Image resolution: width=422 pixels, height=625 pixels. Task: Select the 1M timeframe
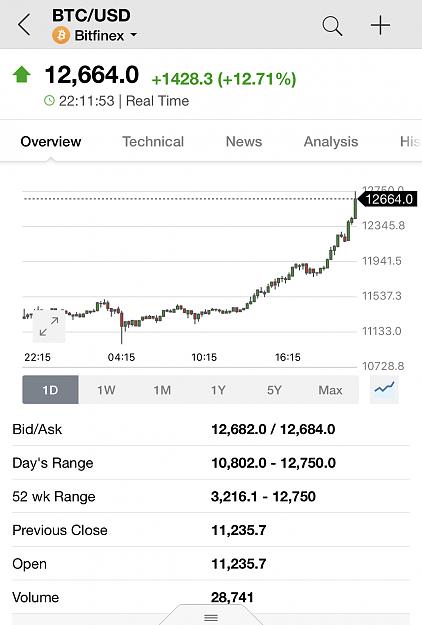point(162,389)
